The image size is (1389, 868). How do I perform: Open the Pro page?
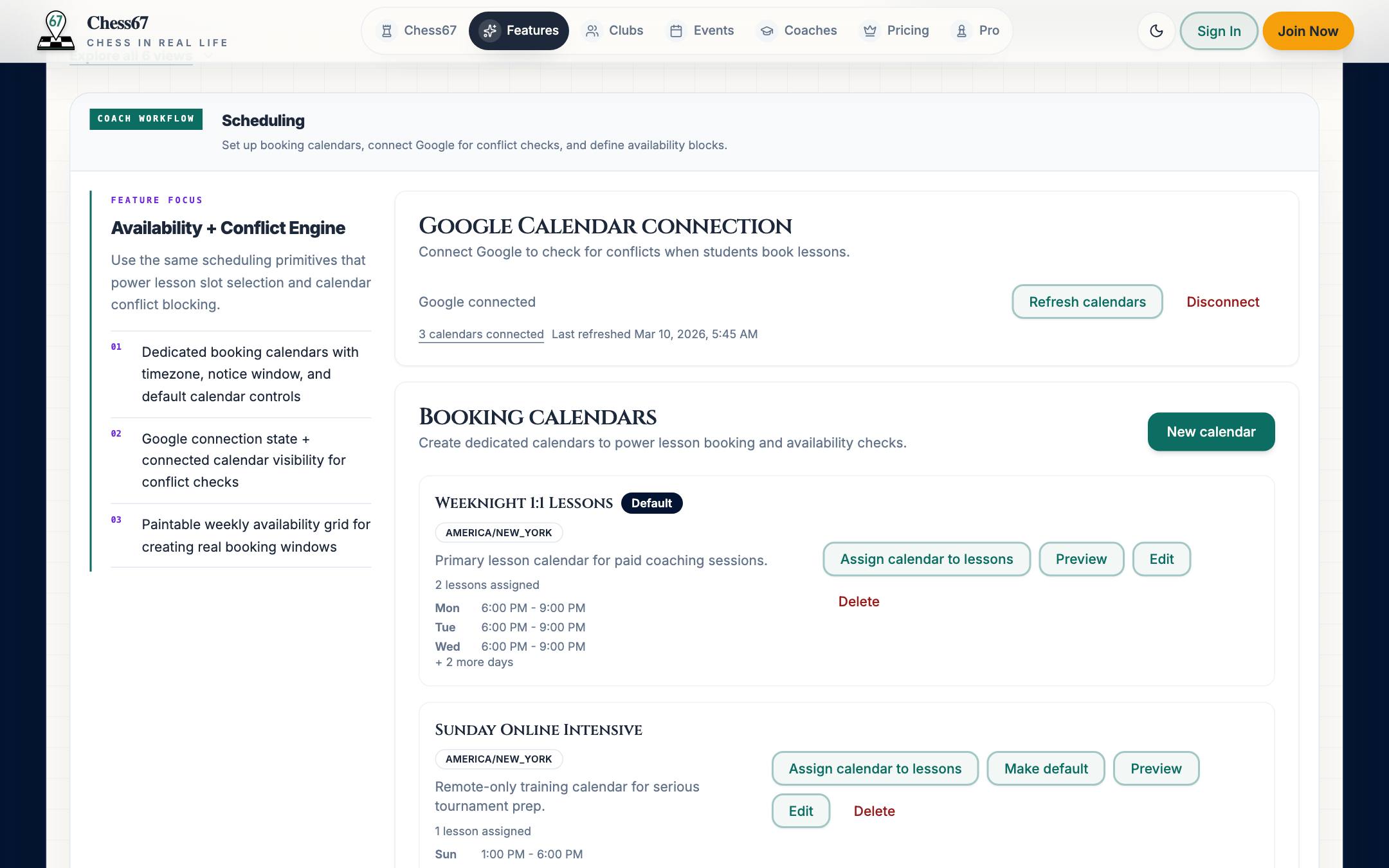[977, 31]
